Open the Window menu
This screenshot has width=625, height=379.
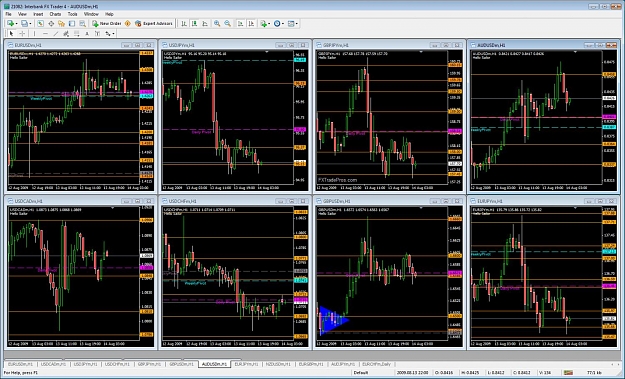tap(91, 14)
